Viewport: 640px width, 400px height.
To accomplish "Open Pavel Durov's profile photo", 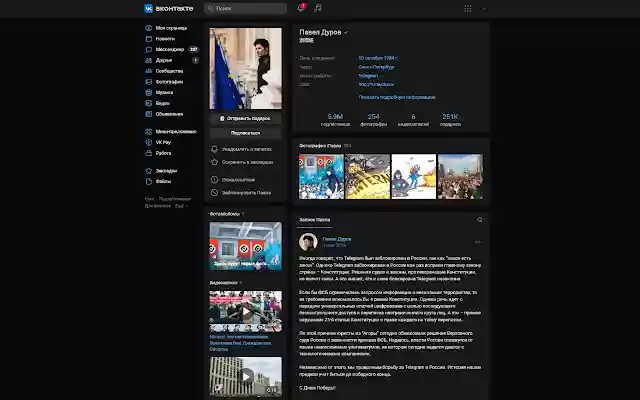I will tap(245, 69).
